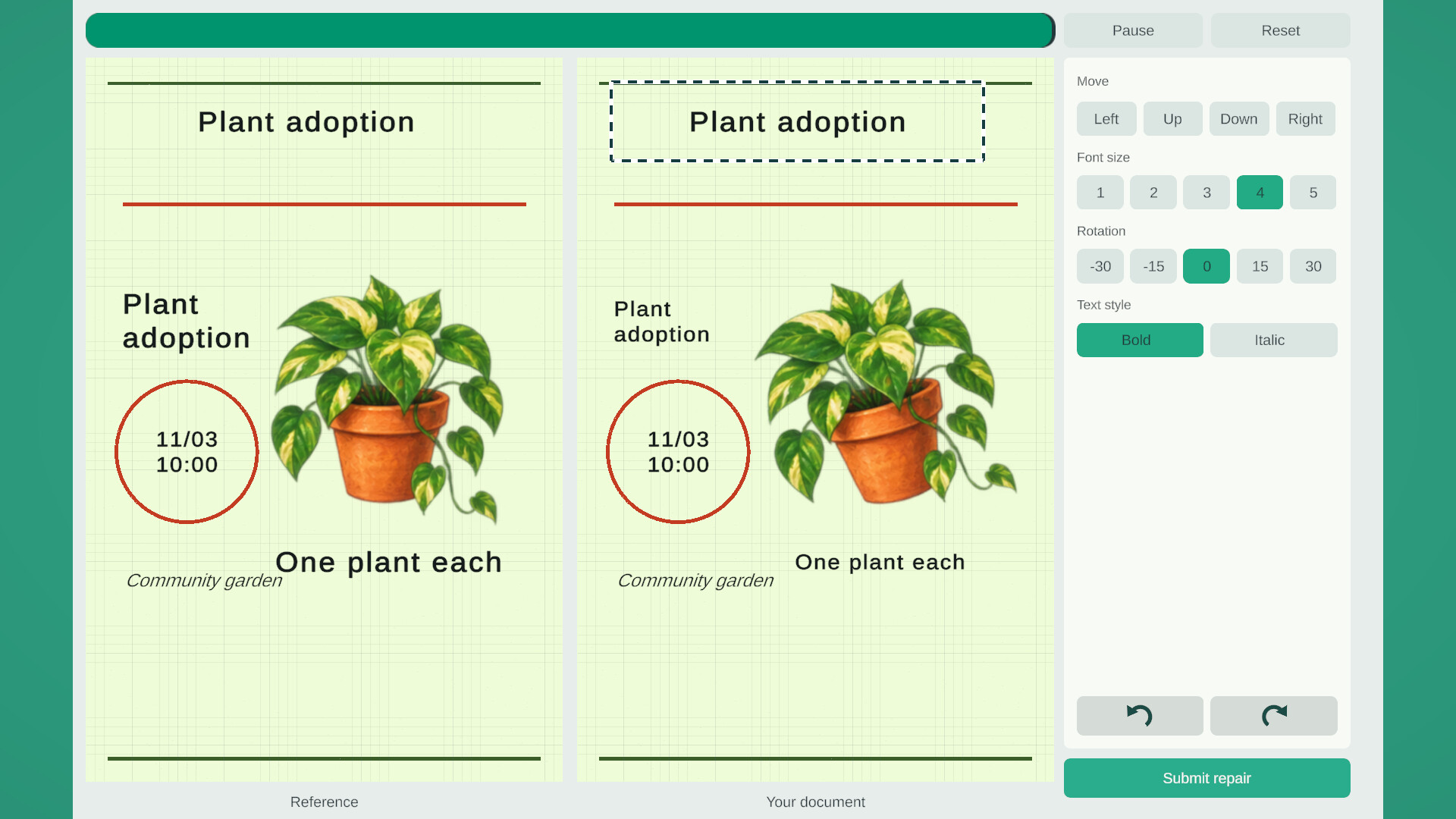Image resolution: width=1456 pixels, height=819 pixels.
Task: Click 'Community garden' in the Reference
Action: tap(204, 580)
